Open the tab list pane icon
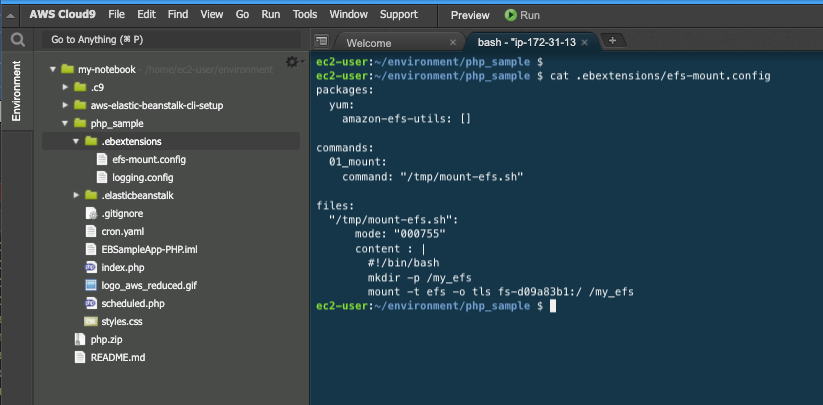 tap(321, 40)
